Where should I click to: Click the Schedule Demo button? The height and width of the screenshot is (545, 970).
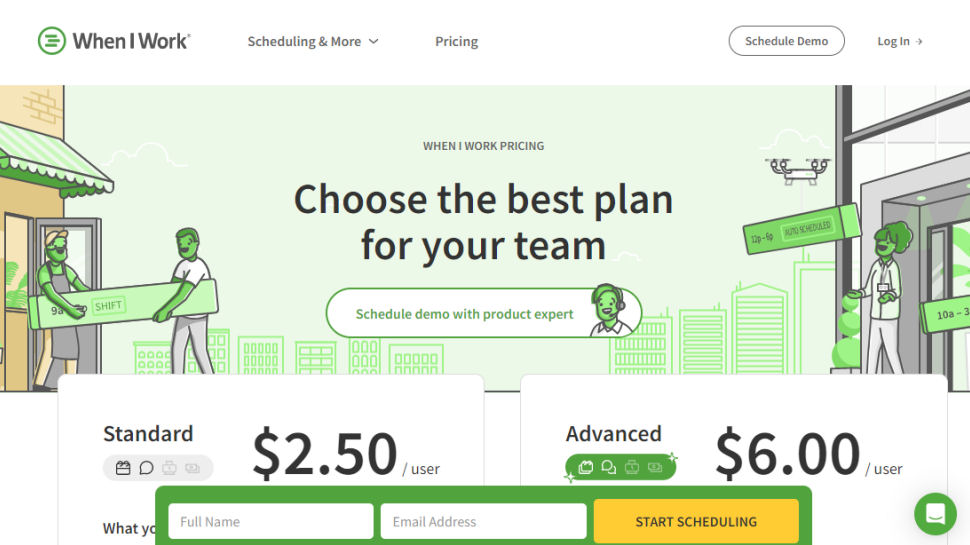coord(786,41)
